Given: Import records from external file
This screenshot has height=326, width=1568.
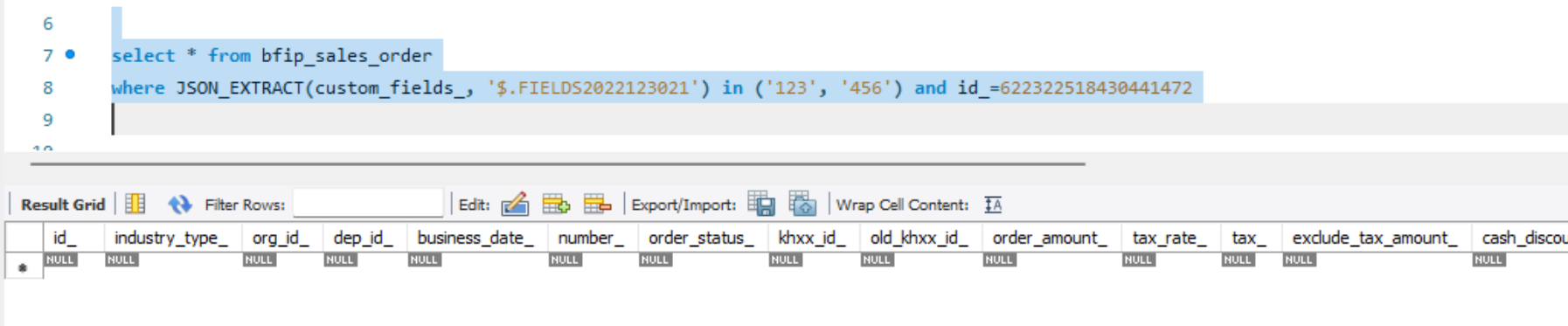Looking at the screenshot, I should tap(802, 205).
